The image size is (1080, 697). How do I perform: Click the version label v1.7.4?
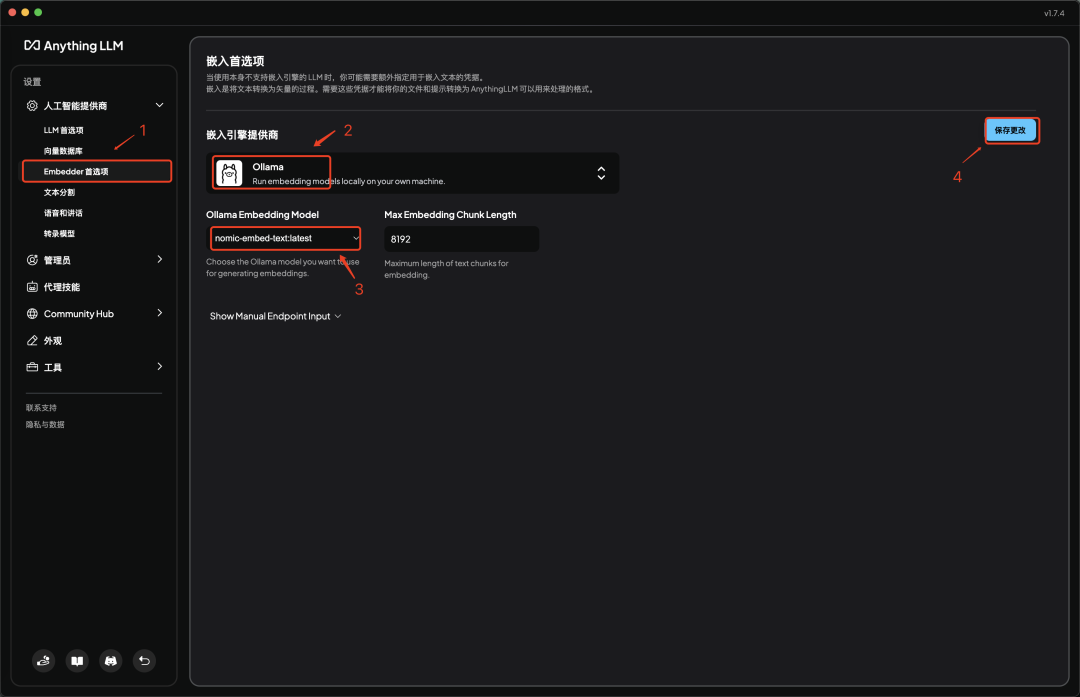pyautogui.click(x=1054, y=13)
